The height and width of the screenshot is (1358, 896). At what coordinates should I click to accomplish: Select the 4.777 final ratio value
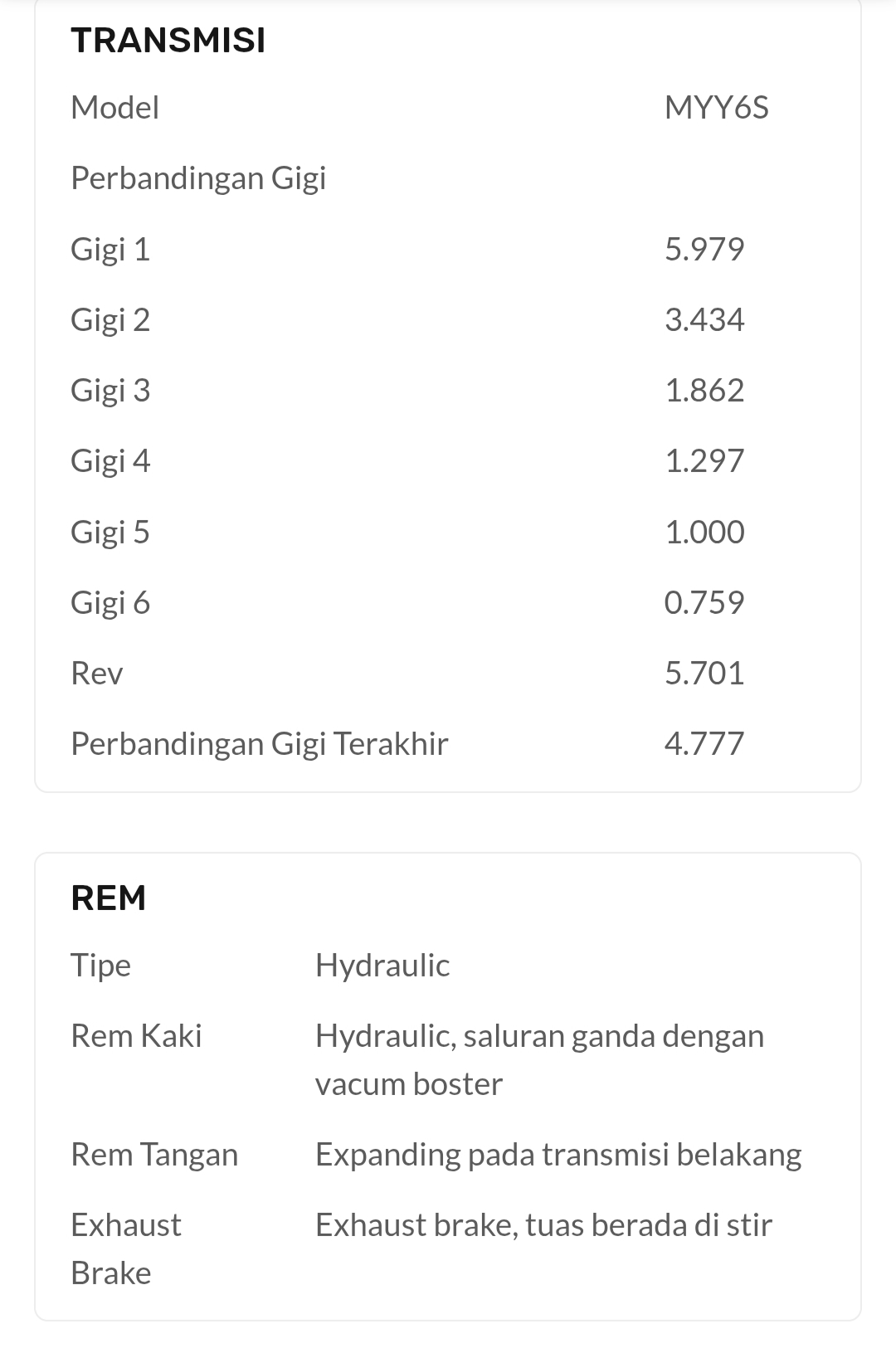704,743
